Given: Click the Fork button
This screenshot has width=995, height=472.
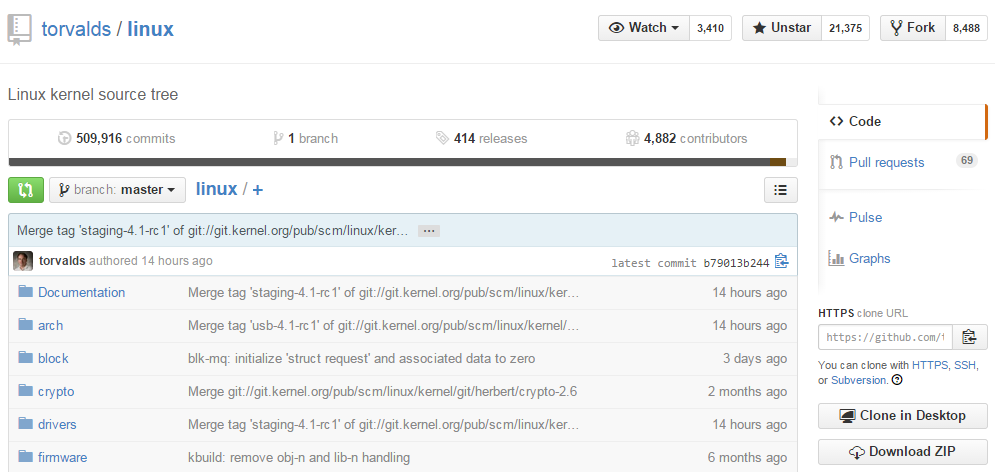Looking at the screenshot, I should coord(913,28).
